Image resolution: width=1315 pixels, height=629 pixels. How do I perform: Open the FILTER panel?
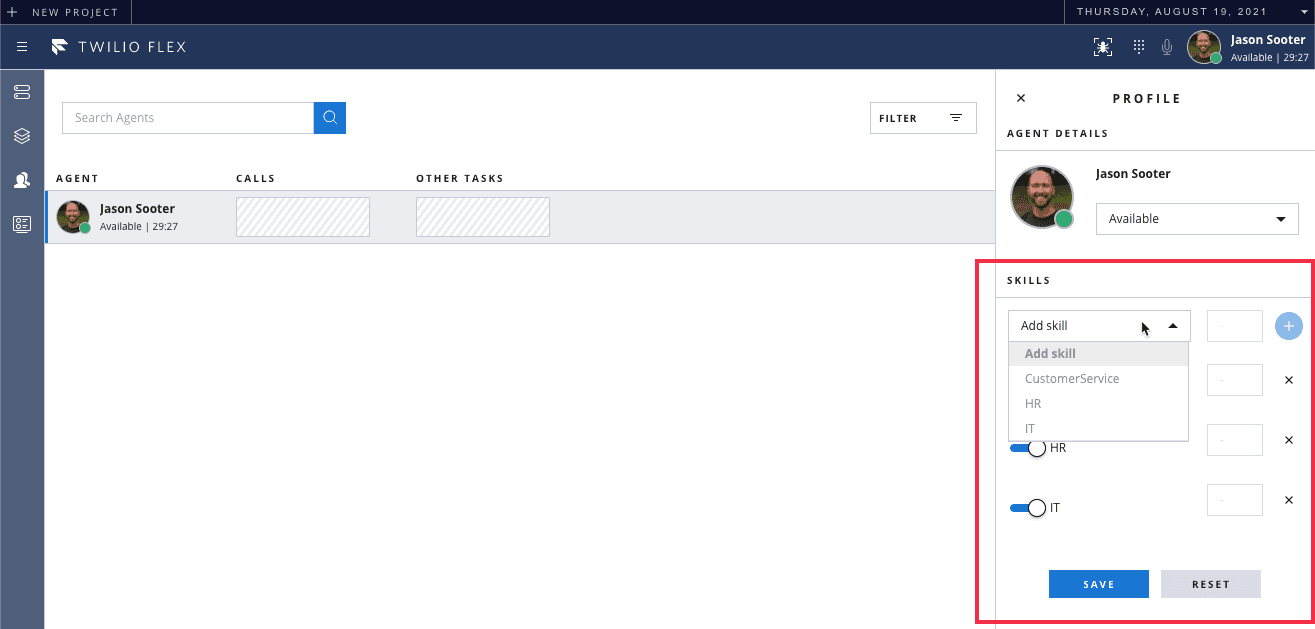point(922,117)
